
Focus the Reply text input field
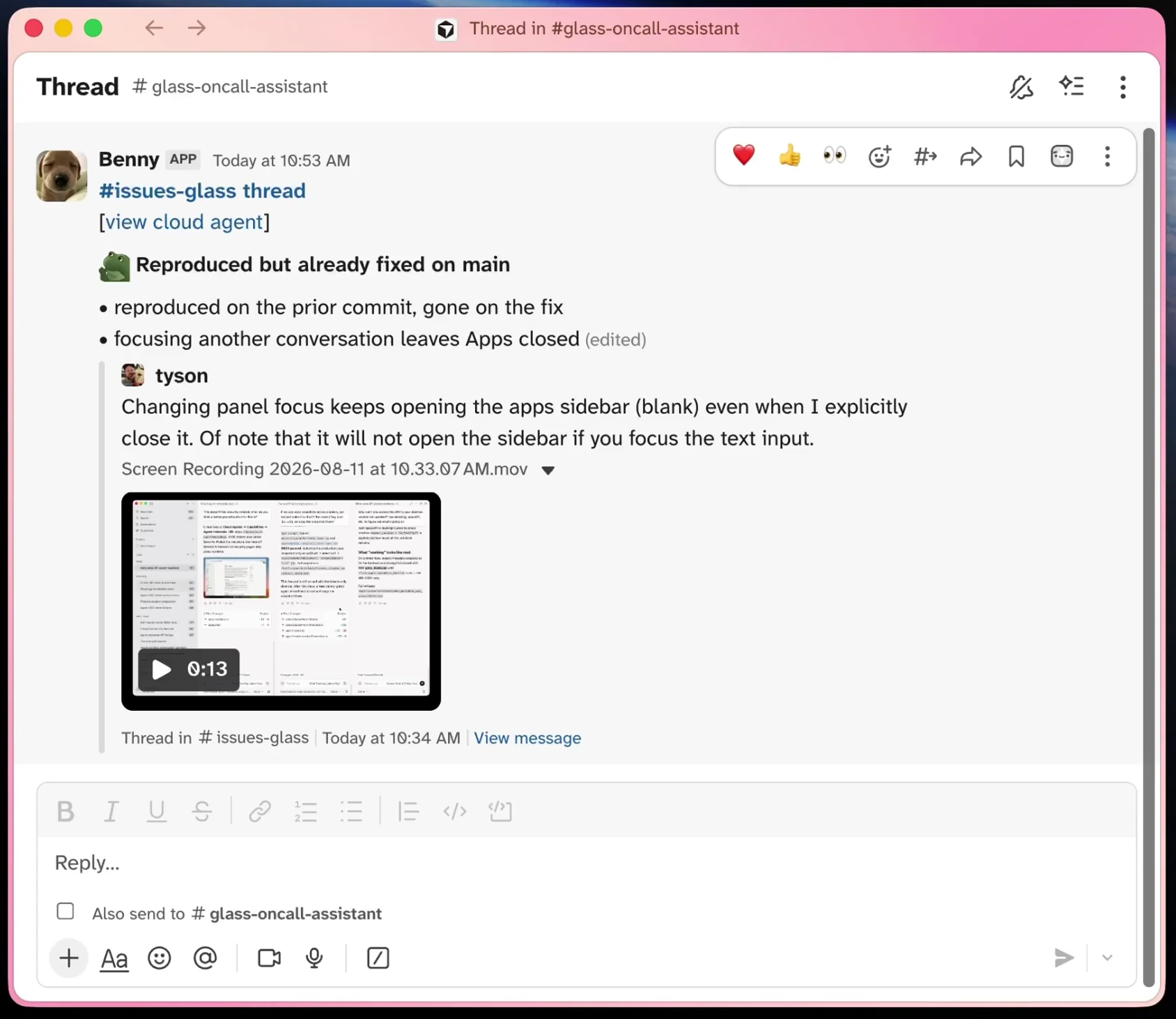[x=587, y=863]
